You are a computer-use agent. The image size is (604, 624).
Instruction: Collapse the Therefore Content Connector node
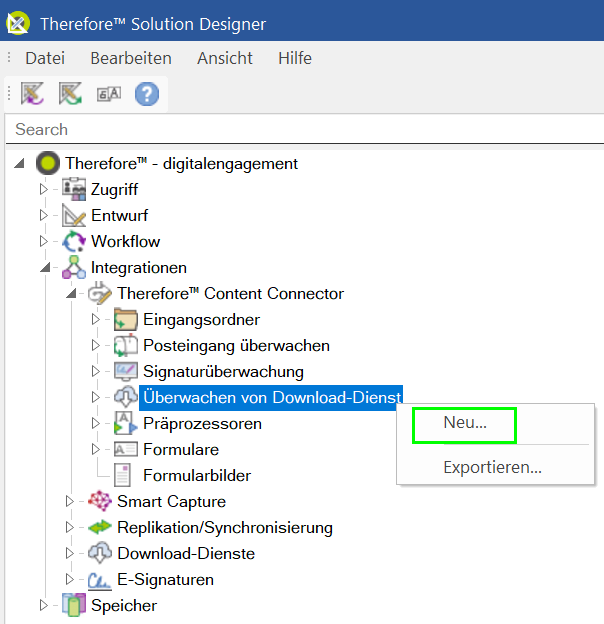(70, 294)
